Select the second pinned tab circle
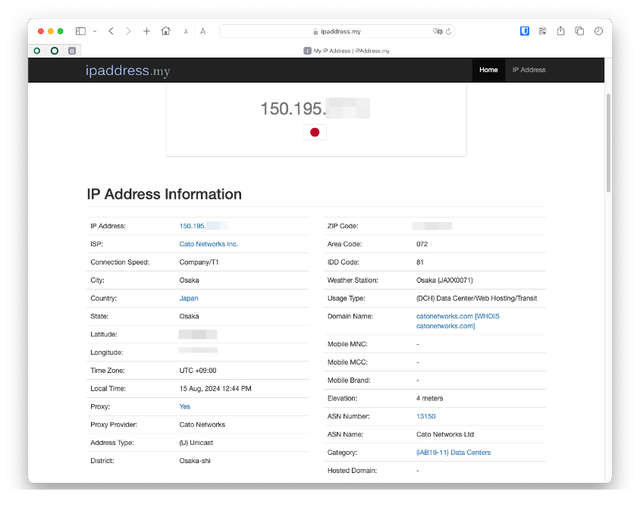The height and width of the screenshot is (520, 640). pos(54,51)
